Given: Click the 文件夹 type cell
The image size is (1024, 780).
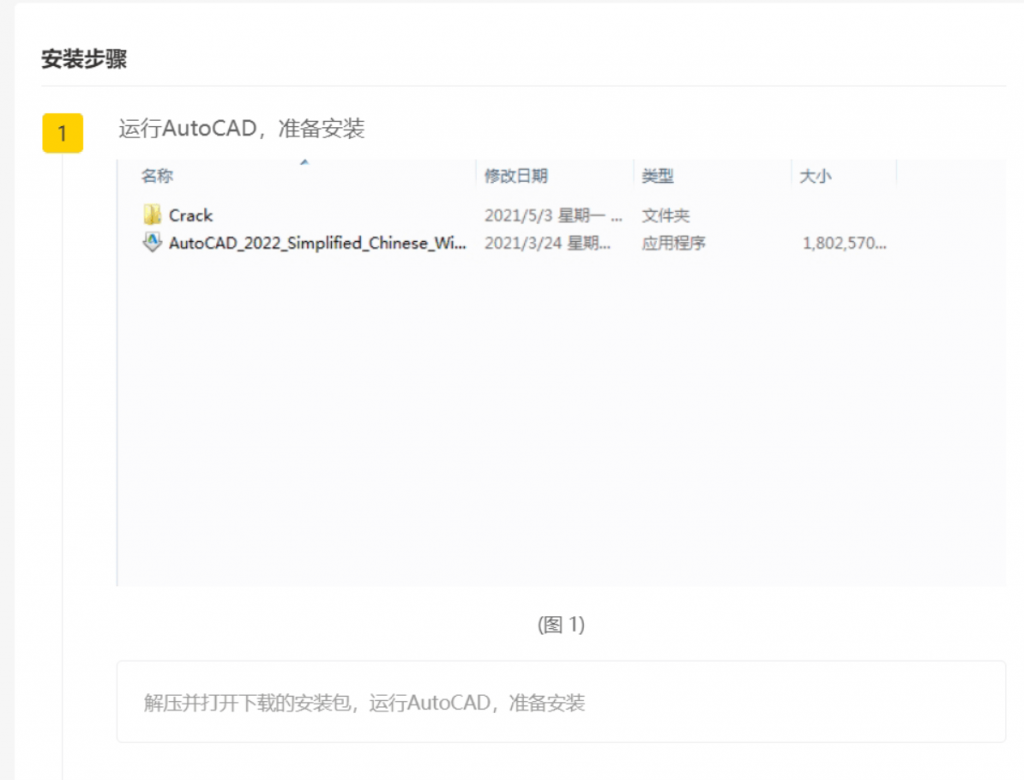Looking at the screenshot, I should point(665,215).
